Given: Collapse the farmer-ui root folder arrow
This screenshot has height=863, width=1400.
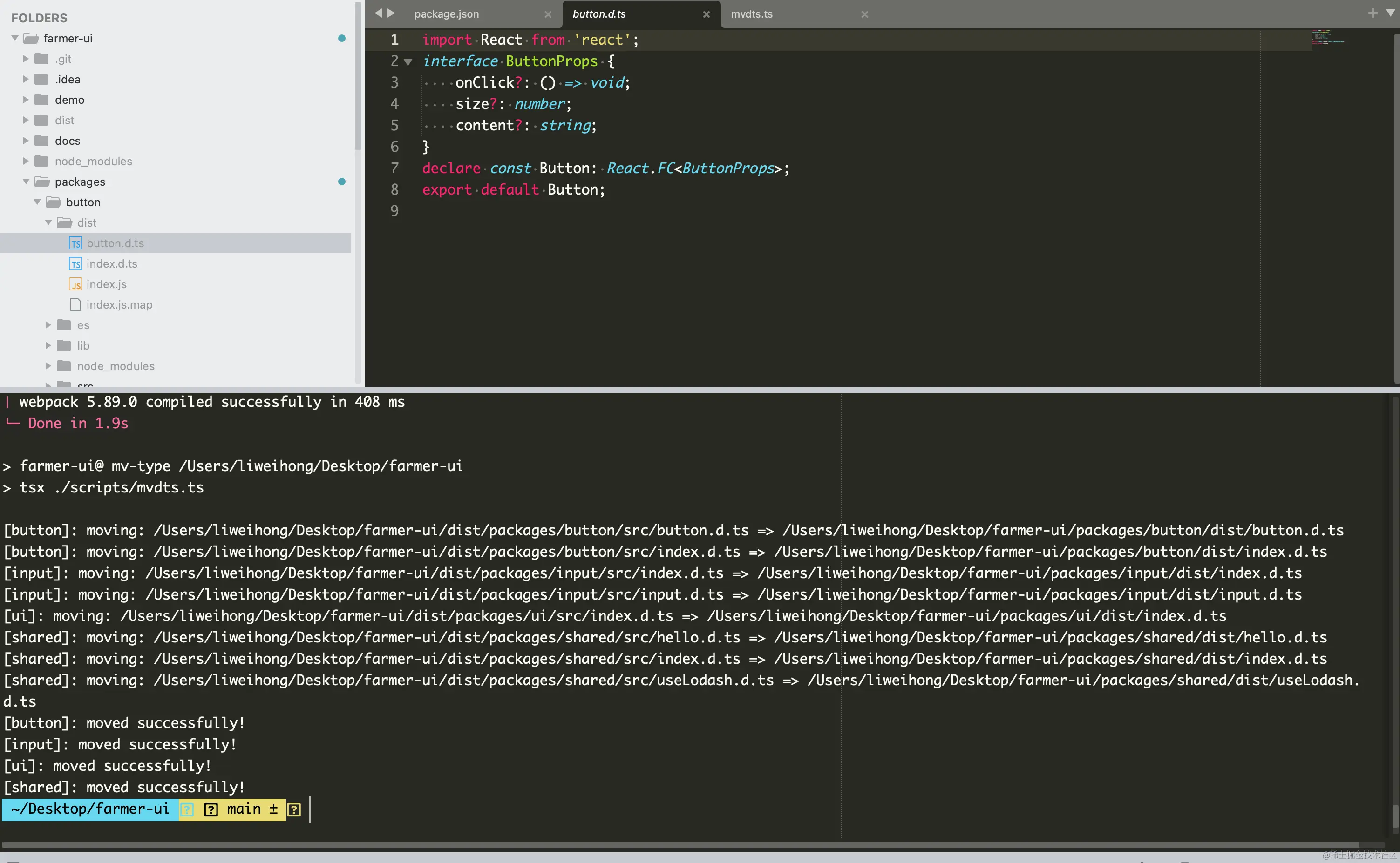Looking at the screenshot, I should 15,38.
